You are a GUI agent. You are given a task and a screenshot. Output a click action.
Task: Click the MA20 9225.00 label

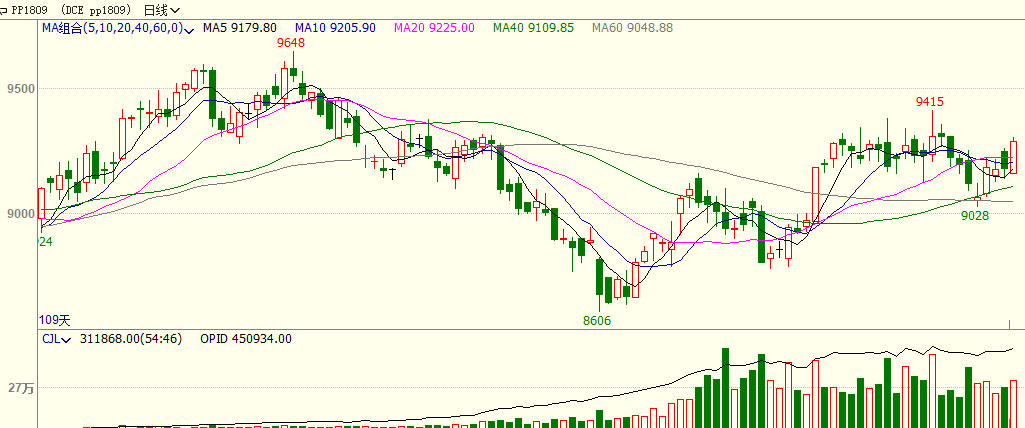(x=434, y=28)
